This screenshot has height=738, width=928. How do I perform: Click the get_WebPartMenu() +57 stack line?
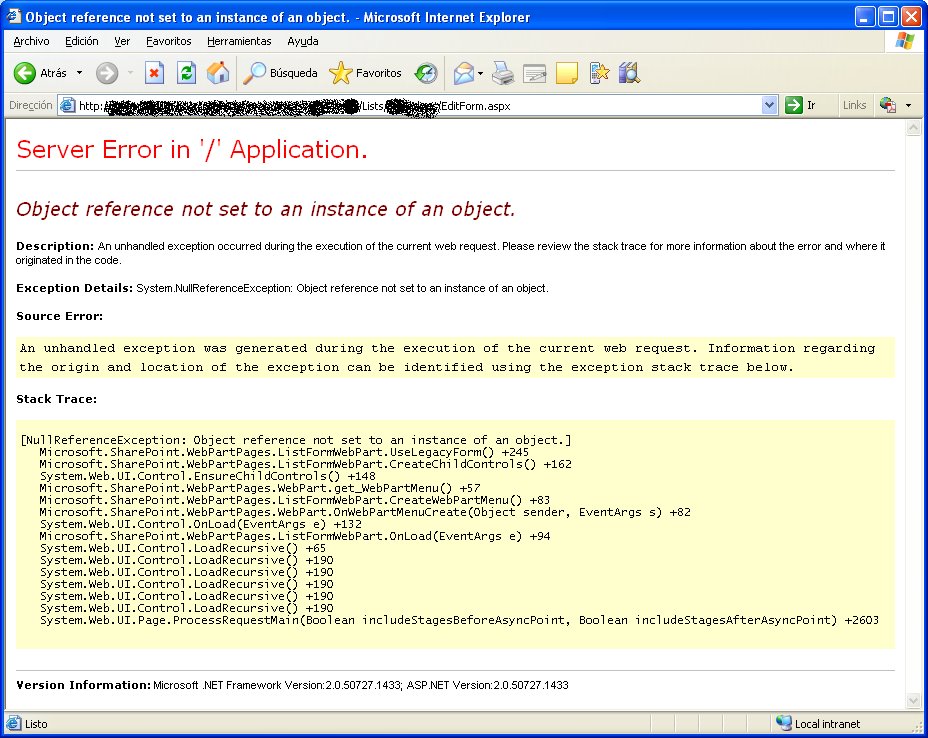260,488
